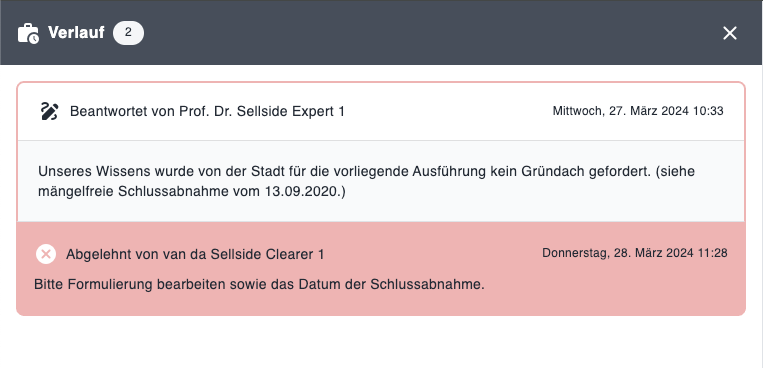Screen dimensions: 763x368
Task: Click the answer text about Gründach
Action: (x=366, y=181)
